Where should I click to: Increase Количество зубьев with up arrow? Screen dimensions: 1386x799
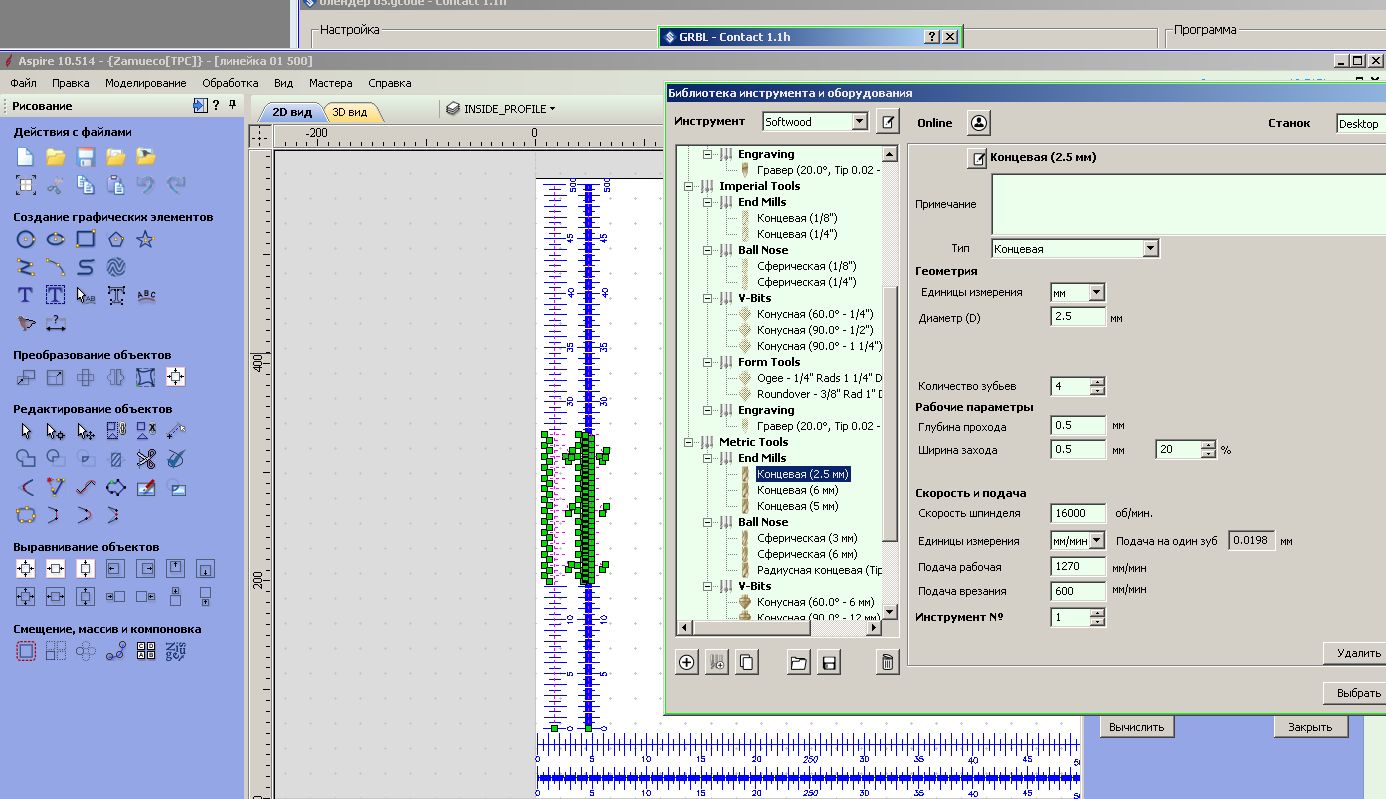[1098, 382]
